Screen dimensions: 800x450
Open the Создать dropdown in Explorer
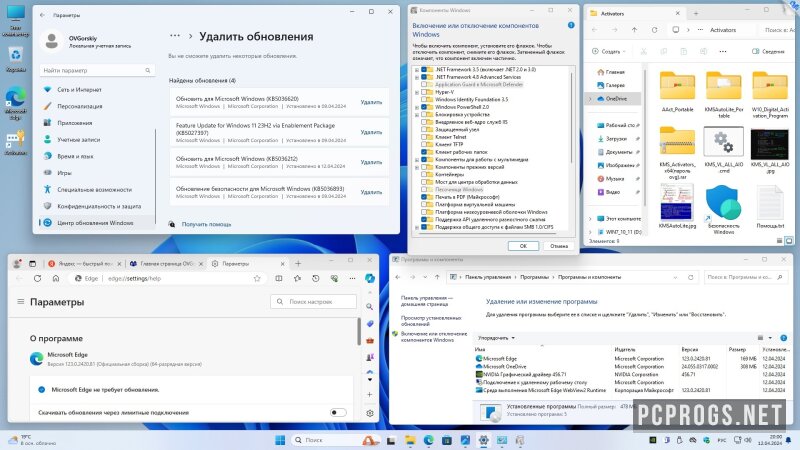click(x=608, y=52)
